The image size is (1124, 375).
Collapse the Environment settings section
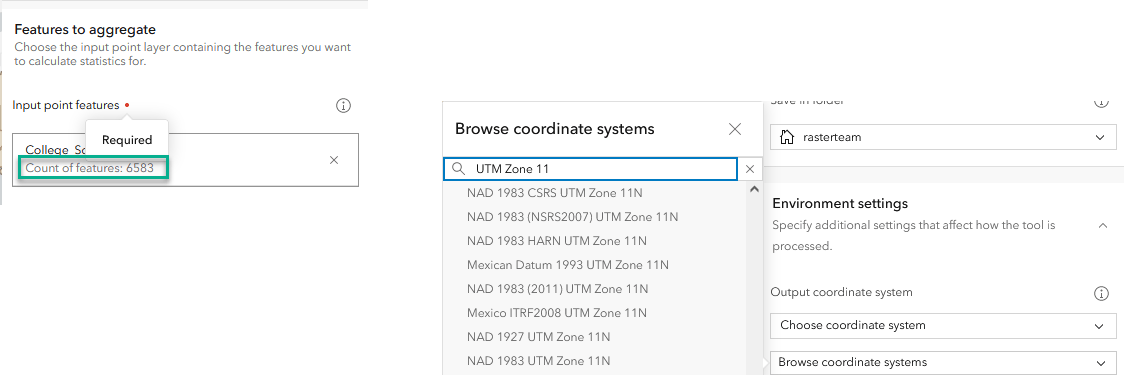tap(1102, 225)
